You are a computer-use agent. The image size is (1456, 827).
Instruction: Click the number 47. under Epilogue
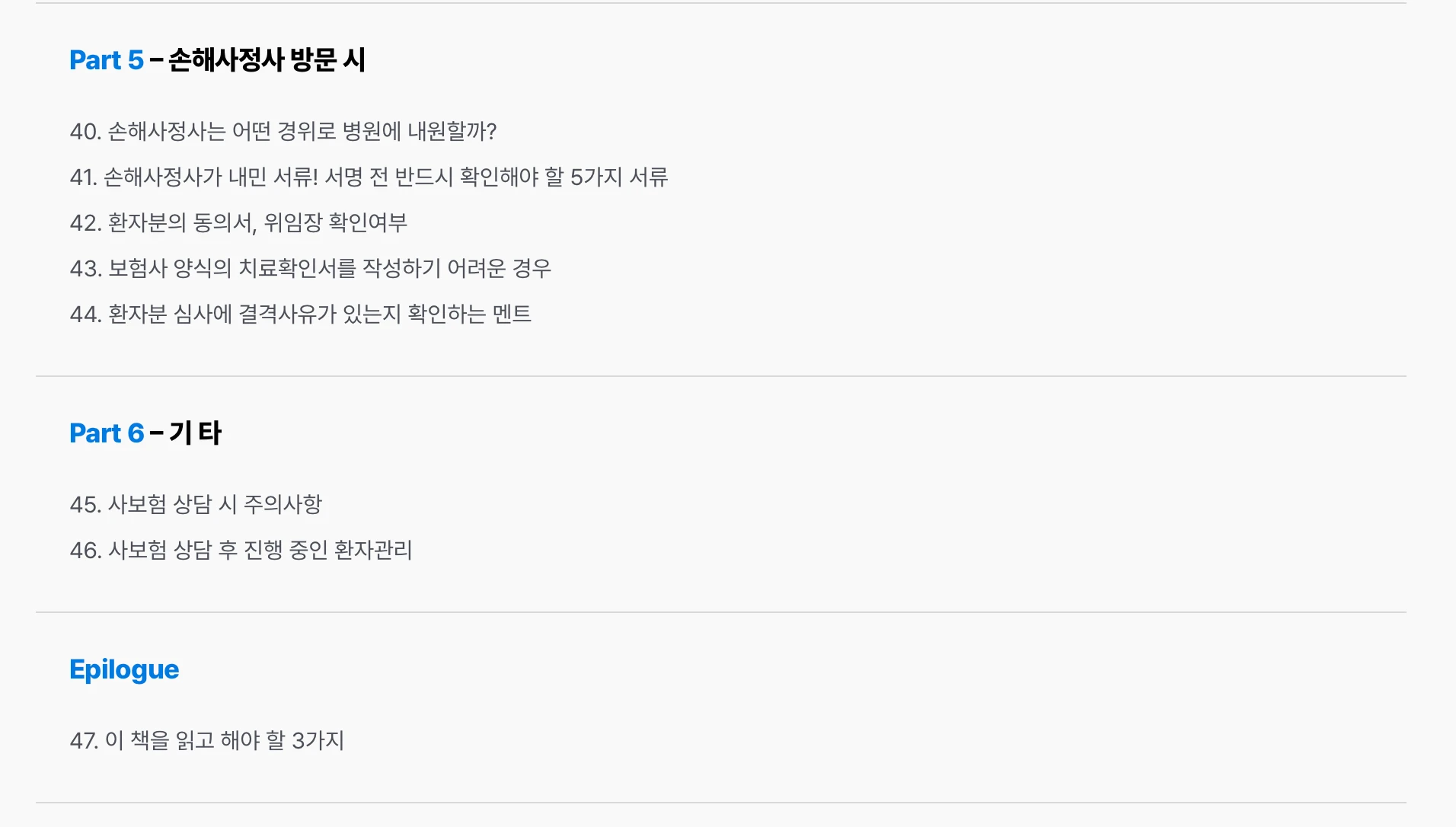[84, 740]
